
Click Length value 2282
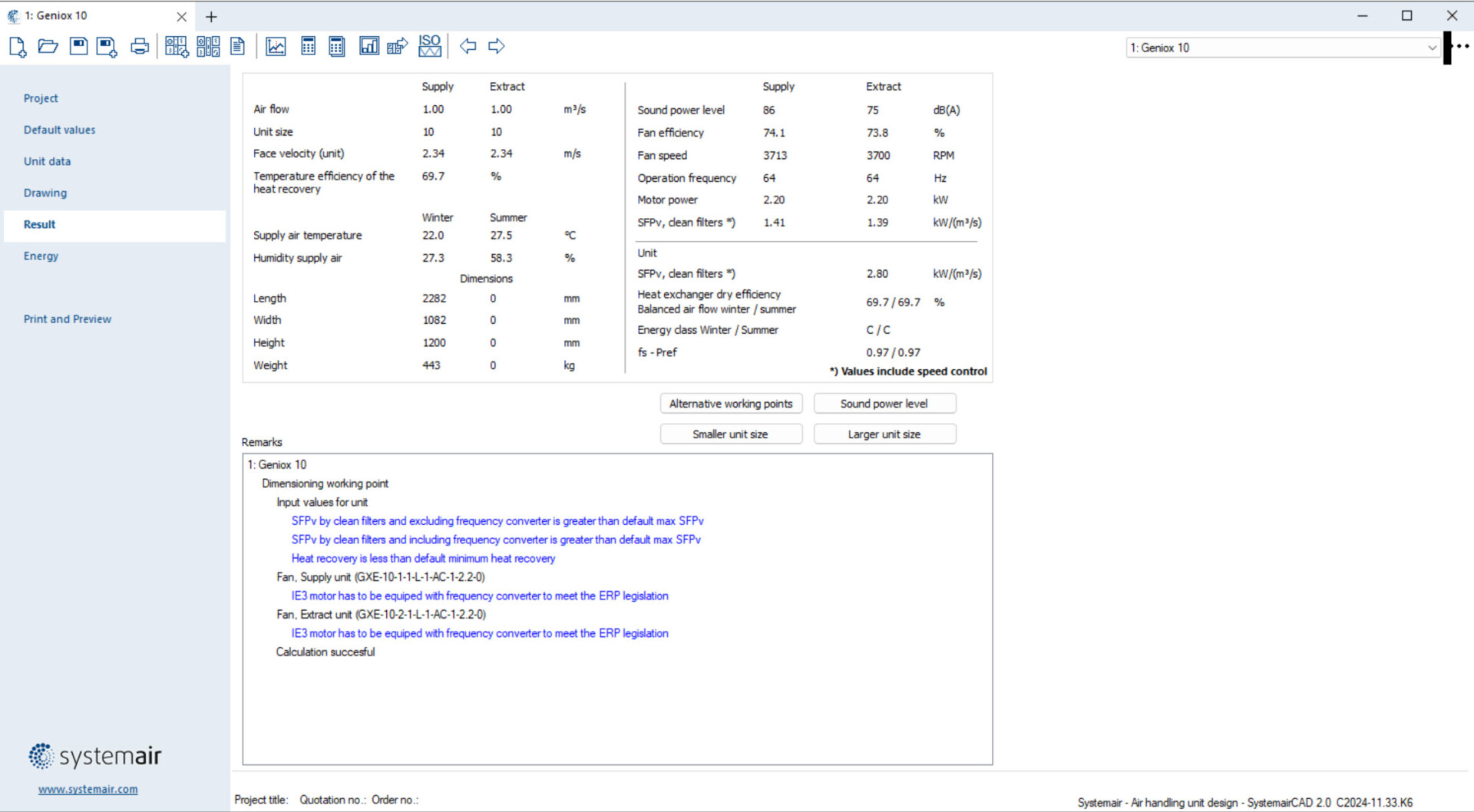434,299
